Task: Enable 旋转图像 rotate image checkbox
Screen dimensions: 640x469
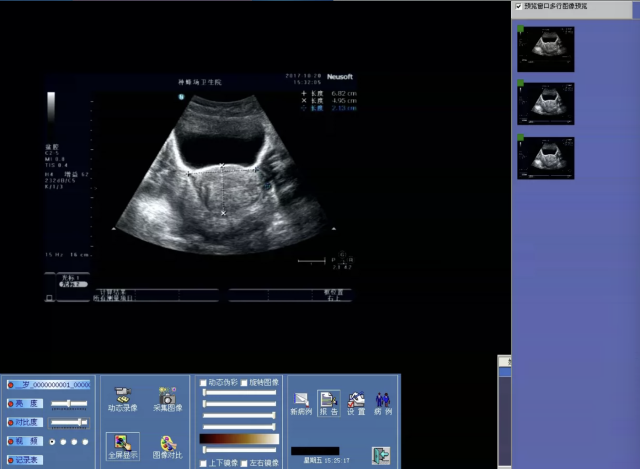Action: point(244,383)
